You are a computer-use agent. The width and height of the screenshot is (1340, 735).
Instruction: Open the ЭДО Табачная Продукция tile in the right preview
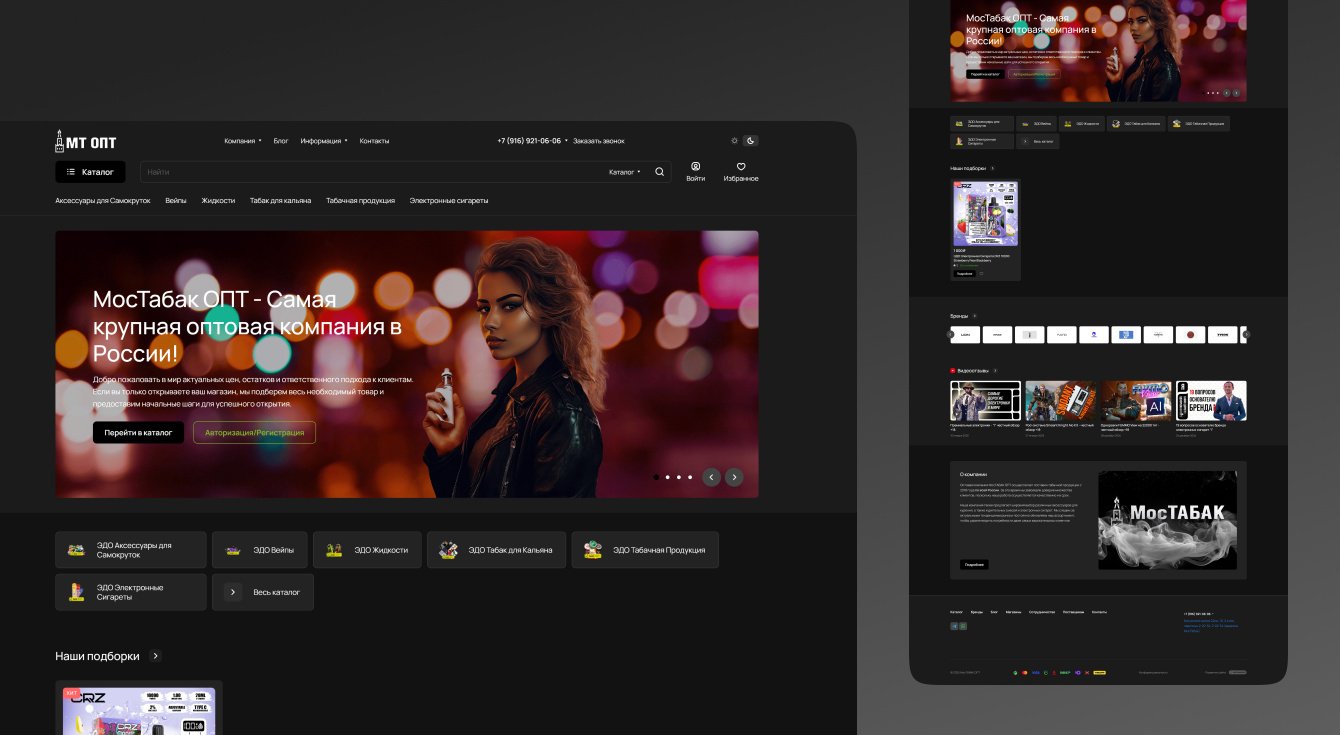pos(1198,124)
